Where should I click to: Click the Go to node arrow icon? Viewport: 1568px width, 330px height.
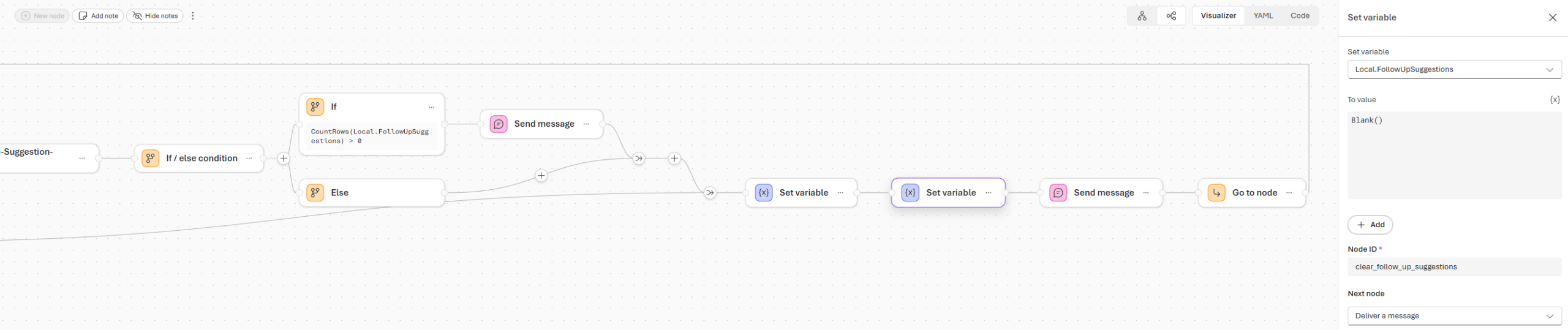click(1216, 193)
